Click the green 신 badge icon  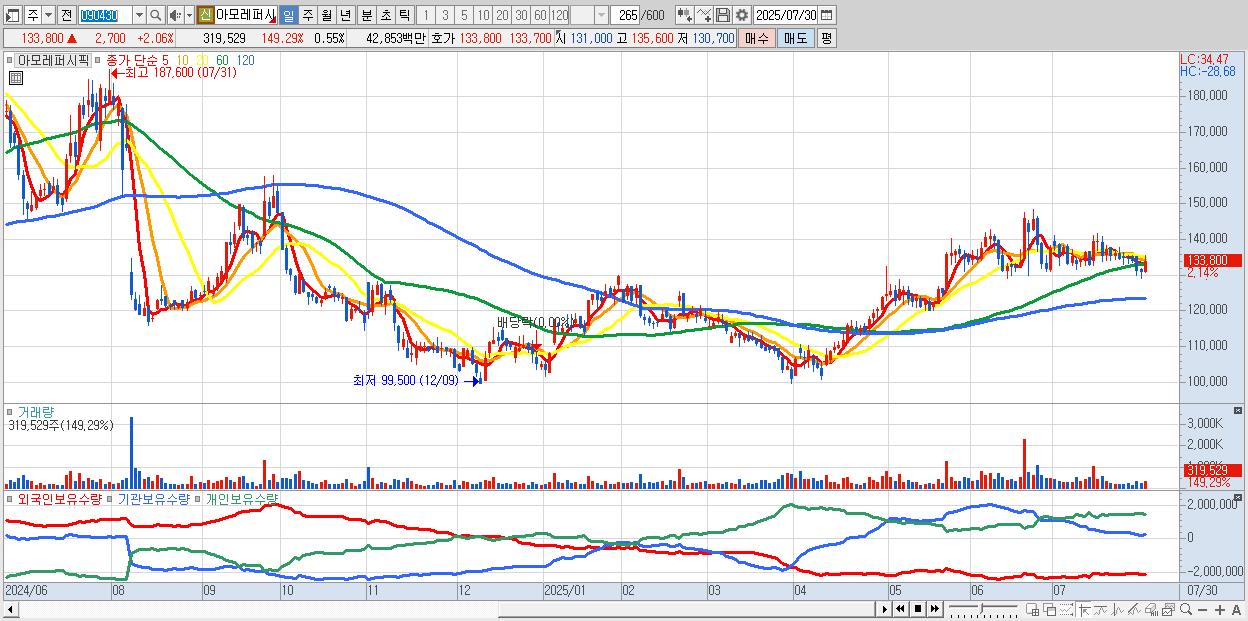point(205,15)
